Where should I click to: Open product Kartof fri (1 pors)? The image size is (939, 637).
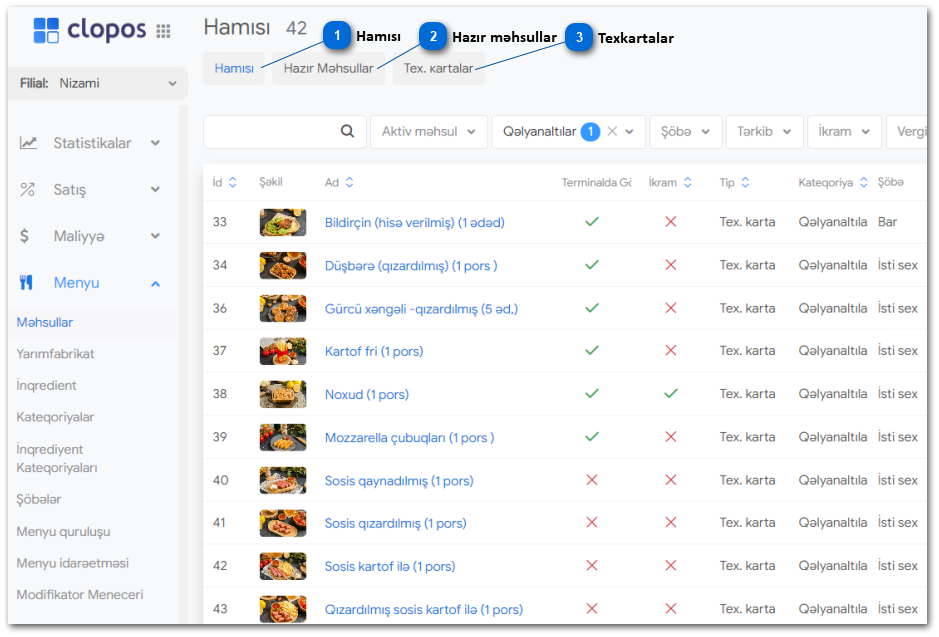pyautogui.click(x=374, y=351)
